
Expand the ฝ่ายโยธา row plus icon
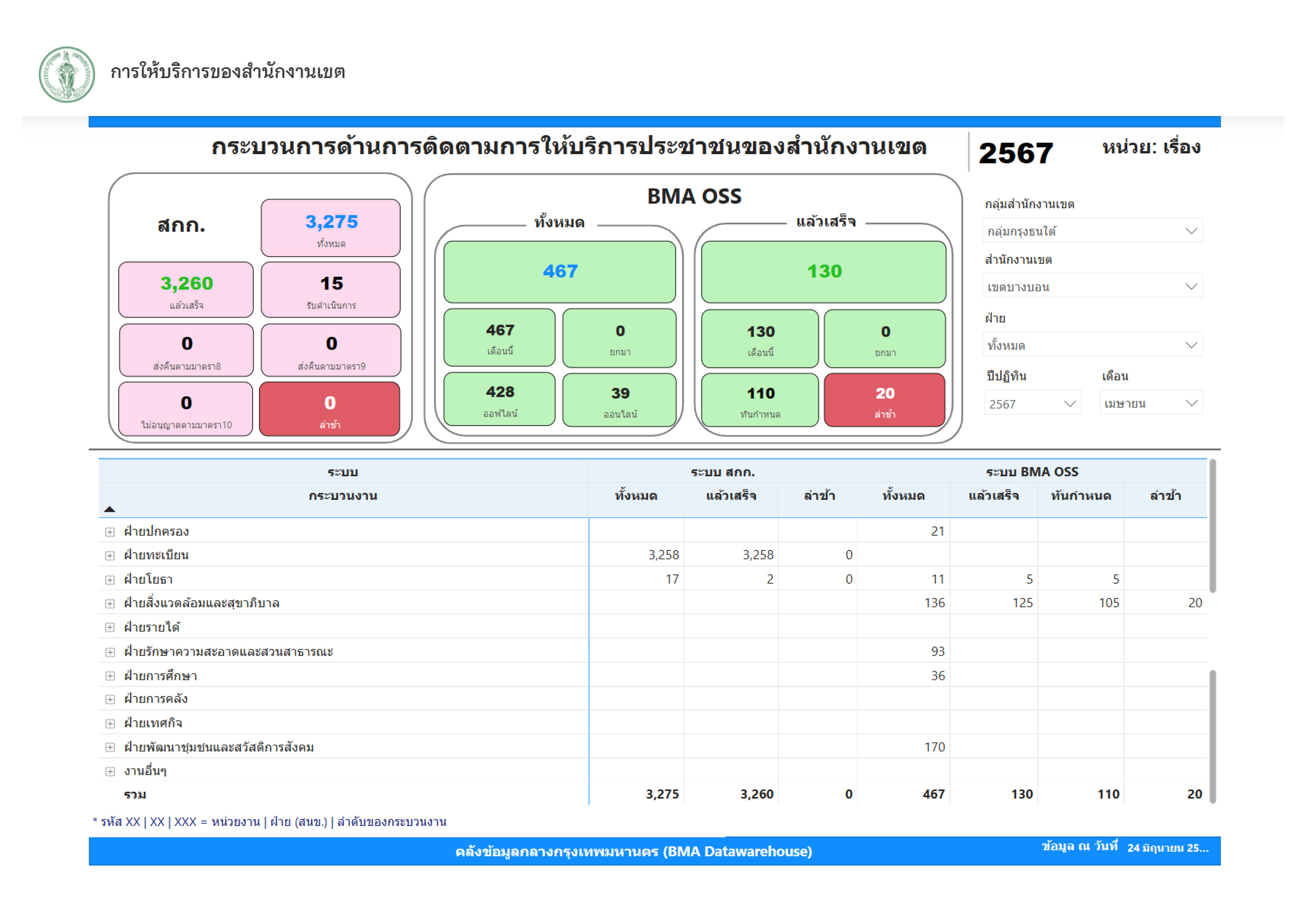pyautogui.click(x=110, y=580)
